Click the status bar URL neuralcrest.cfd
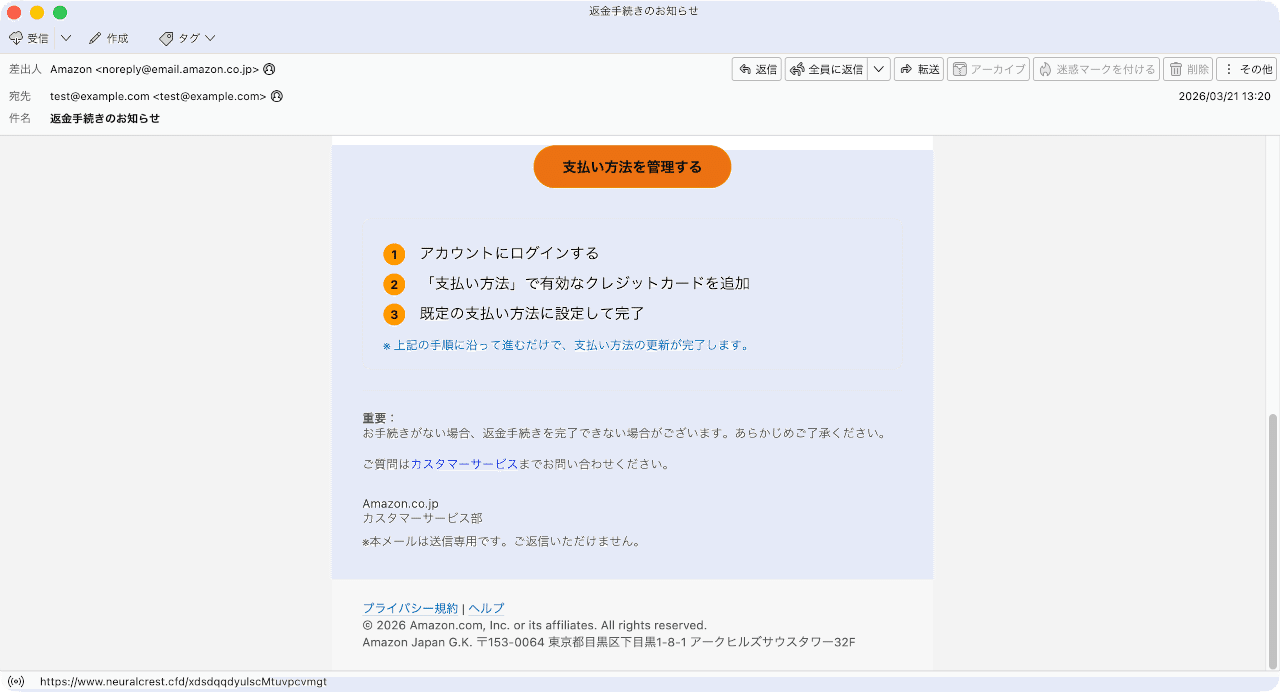The height and width of the screenshot is (692, 1280). pyautogui.click(x=183, y=682)
